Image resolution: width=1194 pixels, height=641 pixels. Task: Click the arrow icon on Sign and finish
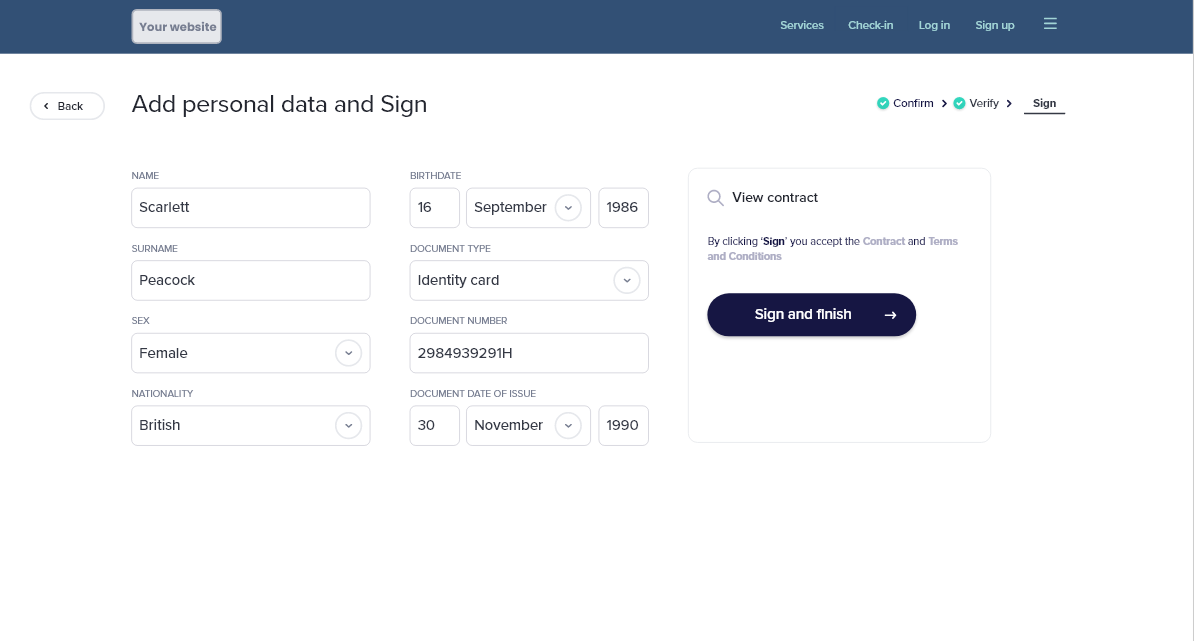(x=890, y=315)
